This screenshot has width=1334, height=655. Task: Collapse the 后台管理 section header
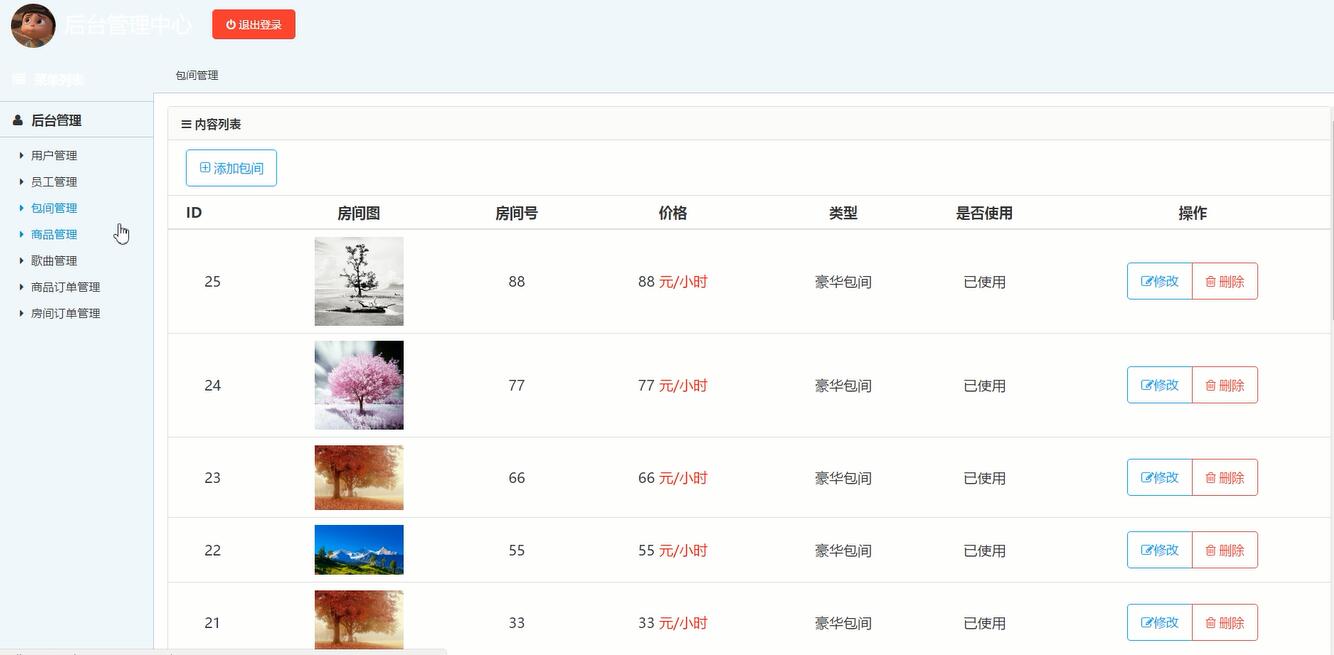click(77, 120)
